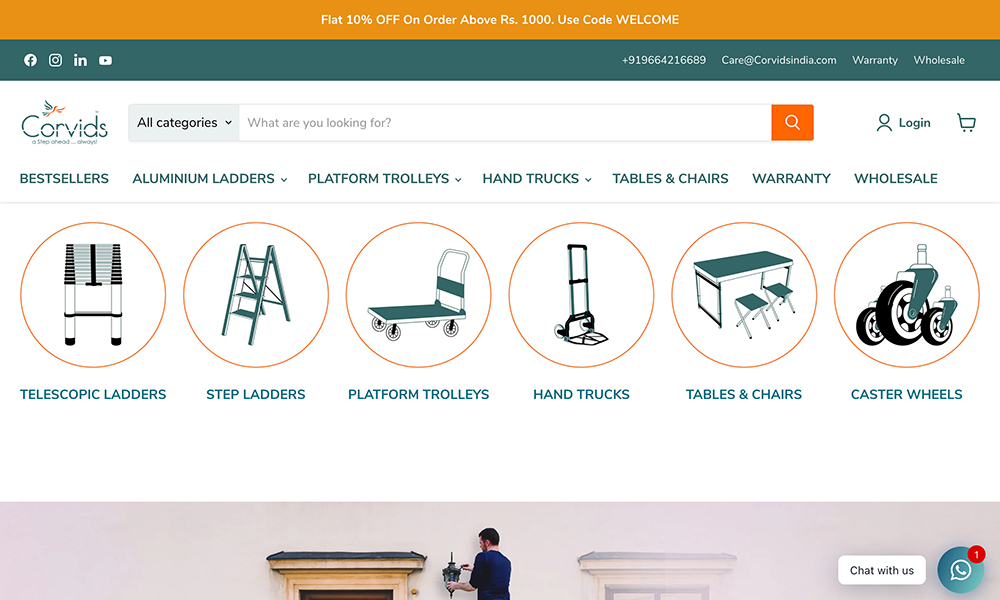The image size is (1000, 600).
Task: Open the YouTube channel icon
Action: click(105, 60)
